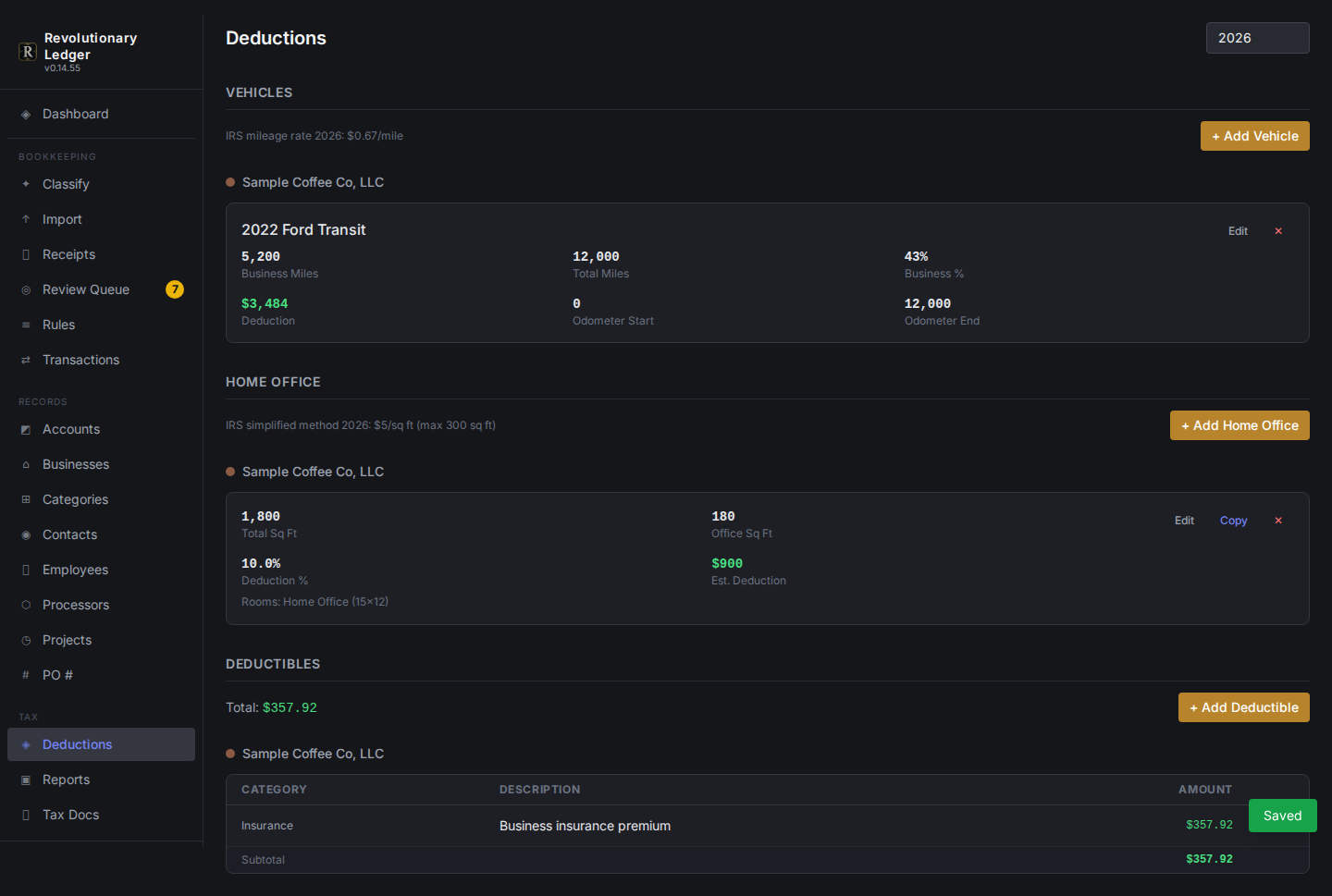This screenshot has width=1332, height=896.
Task: Click the Rules list icon
Action: pyautogui.click(x=26, y=325)
